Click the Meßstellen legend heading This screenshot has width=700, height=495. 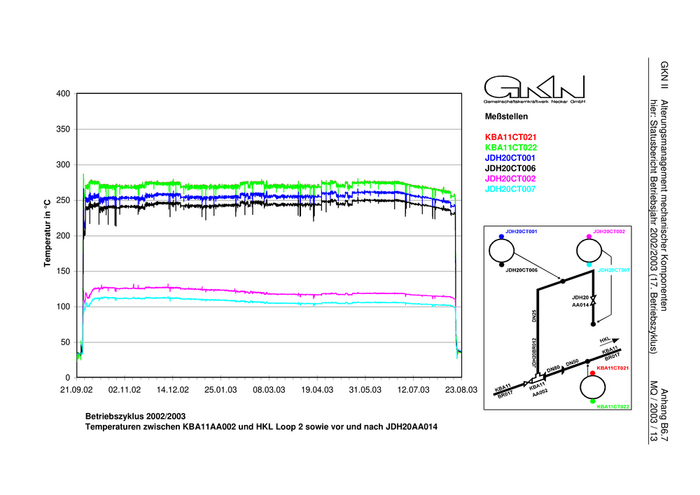(x=504, y=116)
